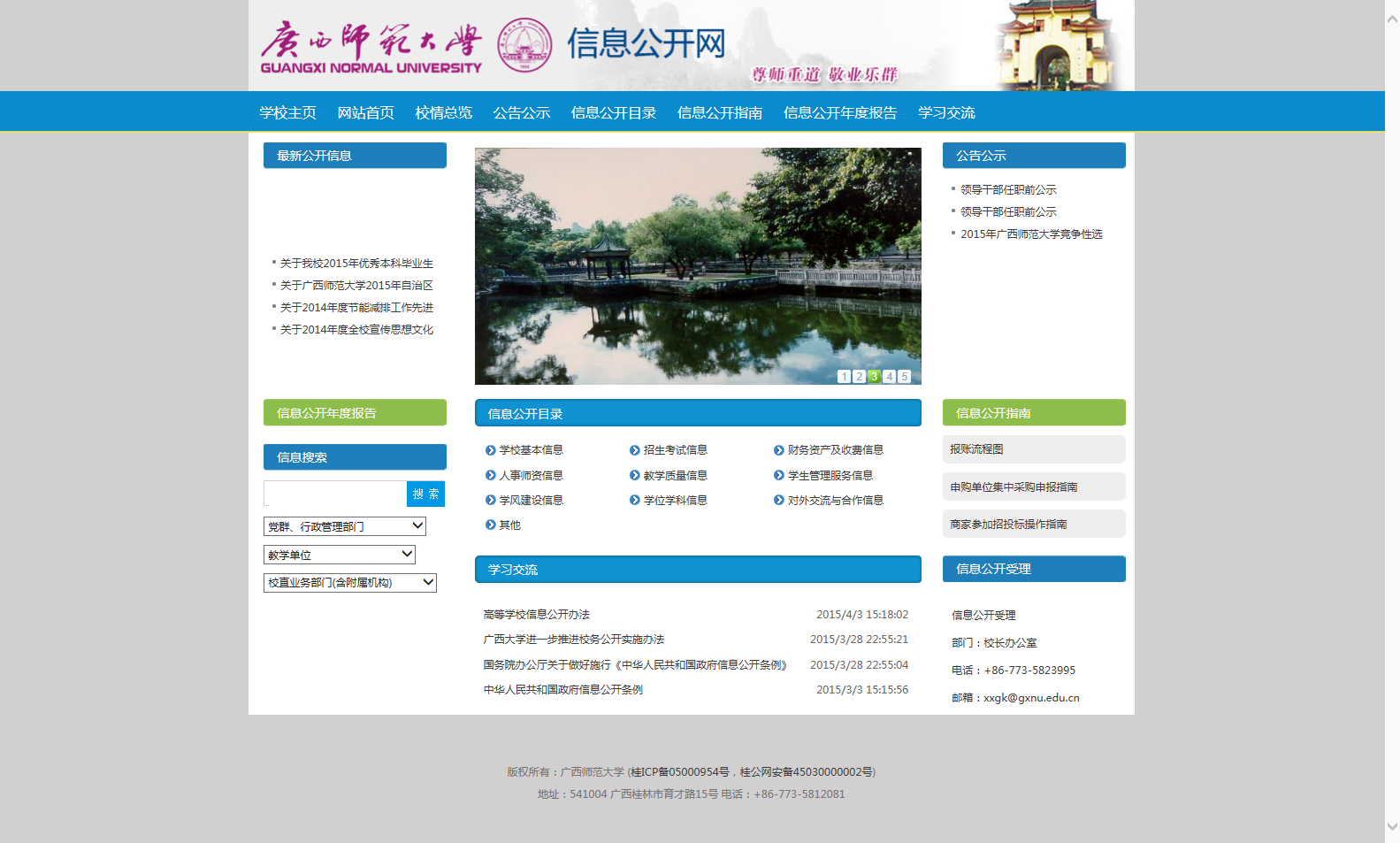Open 信息公开年度报告 green sidebar header
Image resolution: width=1400 pixels, height=843 pixels.
(x=355, y=413)
